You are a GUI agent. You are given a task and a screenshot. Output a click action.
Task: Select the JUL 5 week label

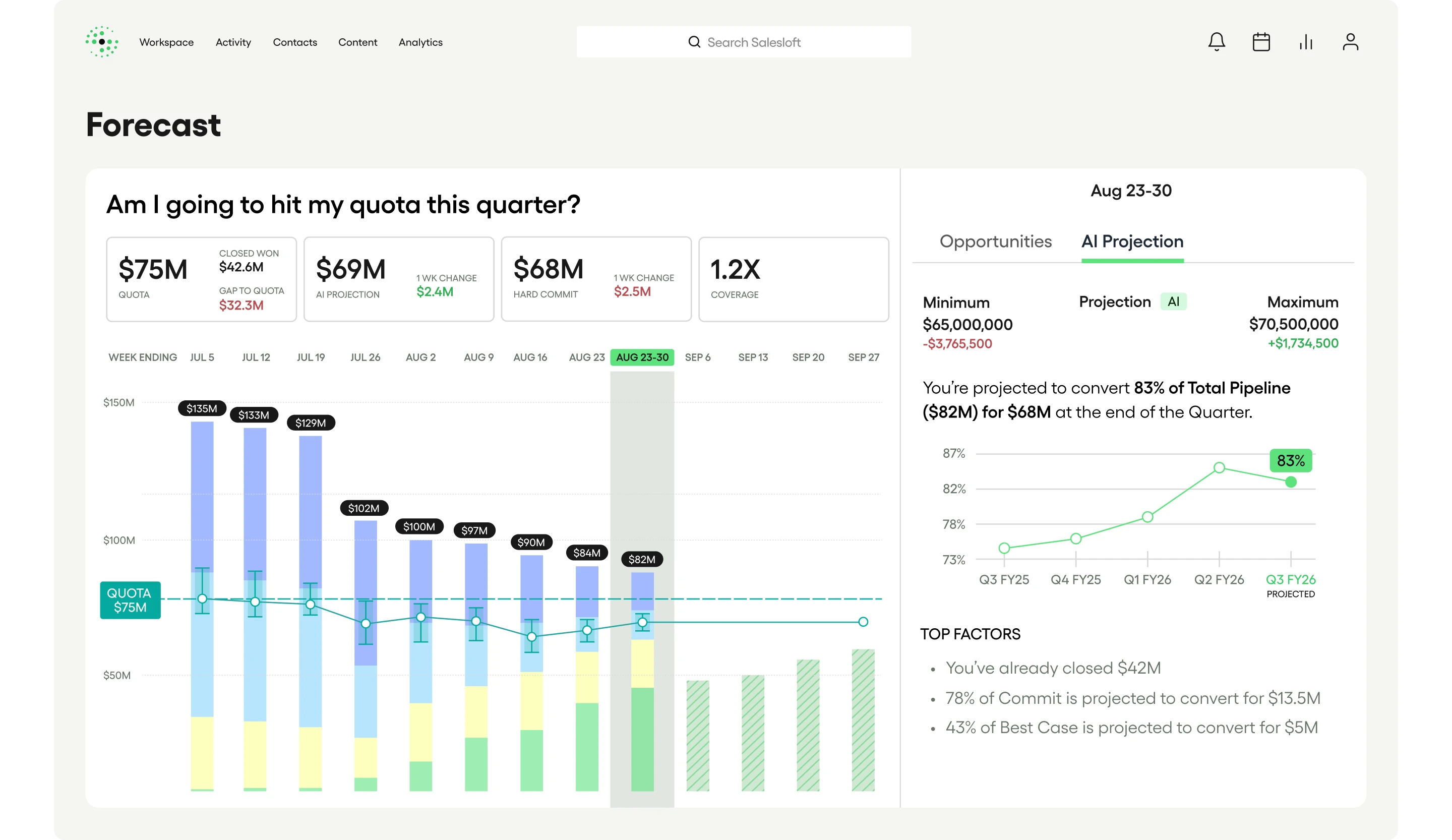(202, 357)
